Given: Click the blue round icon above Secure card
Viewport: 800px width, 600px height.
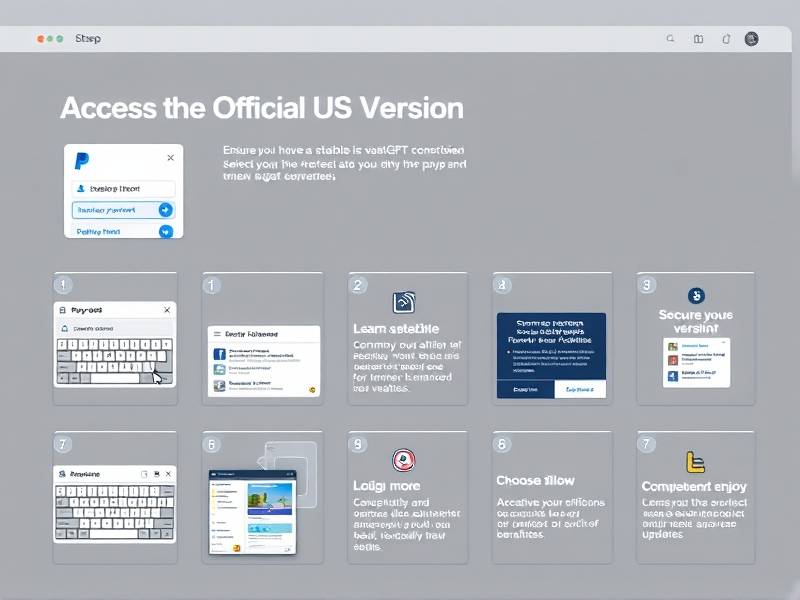Looking at the screenshot, I should [x=696, y=295].
